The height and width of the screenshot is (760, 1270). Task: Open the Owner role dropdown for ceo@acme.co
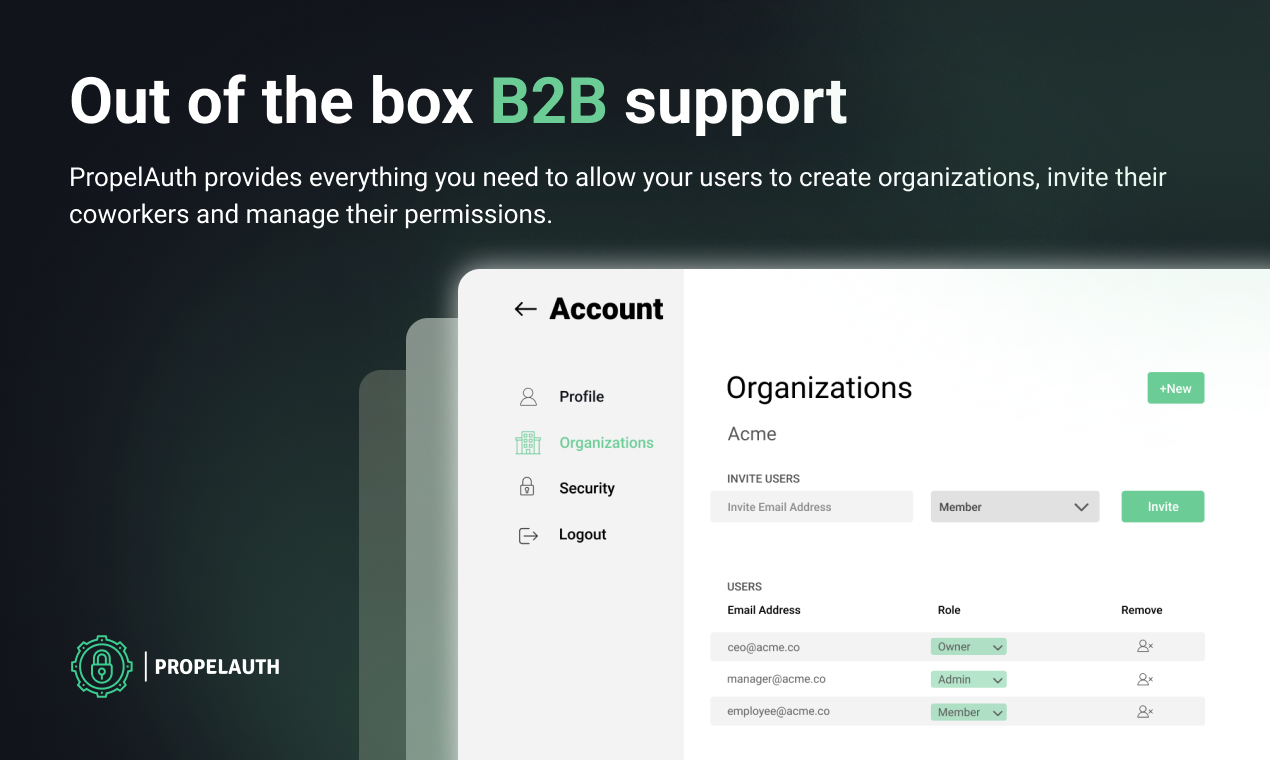[968, 647]
